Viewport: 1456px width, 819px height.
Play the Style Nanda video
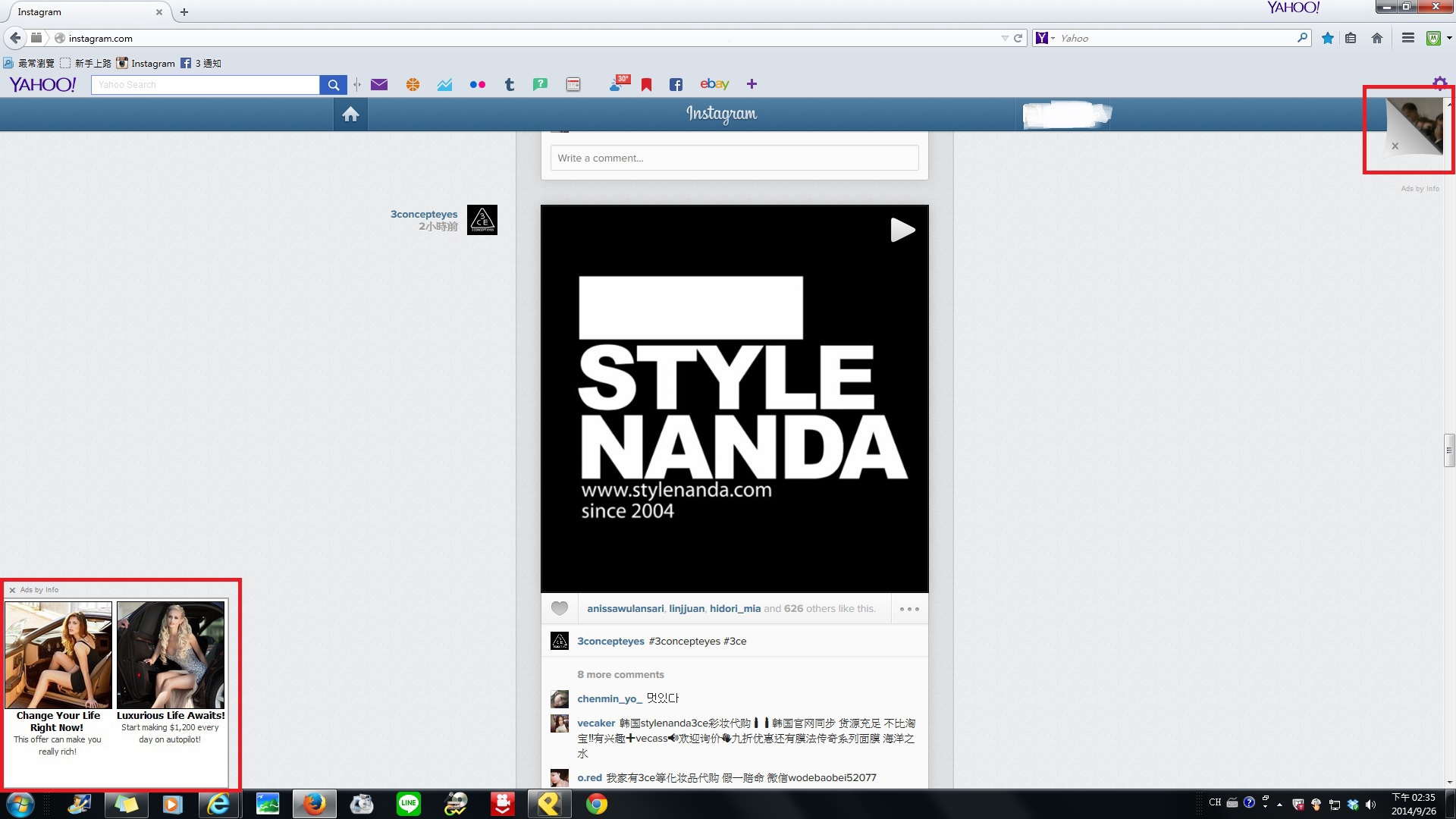coord(902,230)
